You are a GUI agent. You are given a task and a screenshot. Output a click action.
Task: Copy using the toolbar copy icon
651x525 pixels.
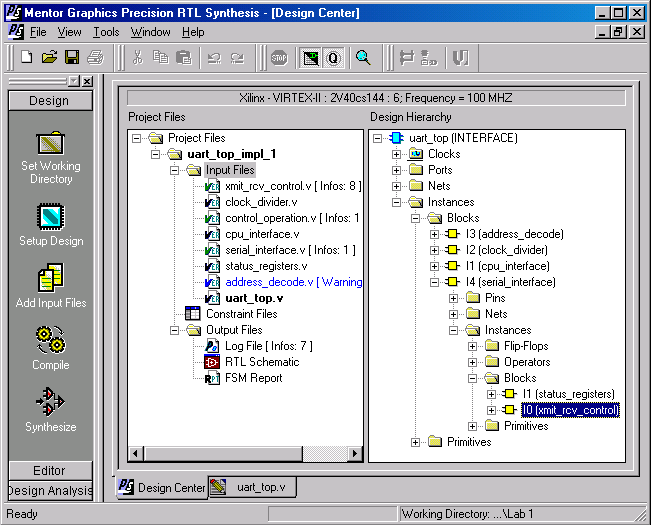[161, 57]
